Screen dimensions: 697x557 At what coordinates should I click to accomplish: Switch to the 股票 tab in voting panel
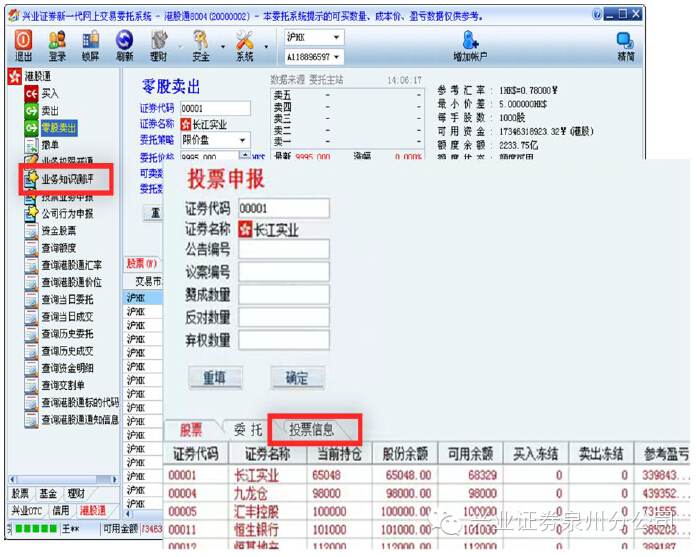pos(191,430)
